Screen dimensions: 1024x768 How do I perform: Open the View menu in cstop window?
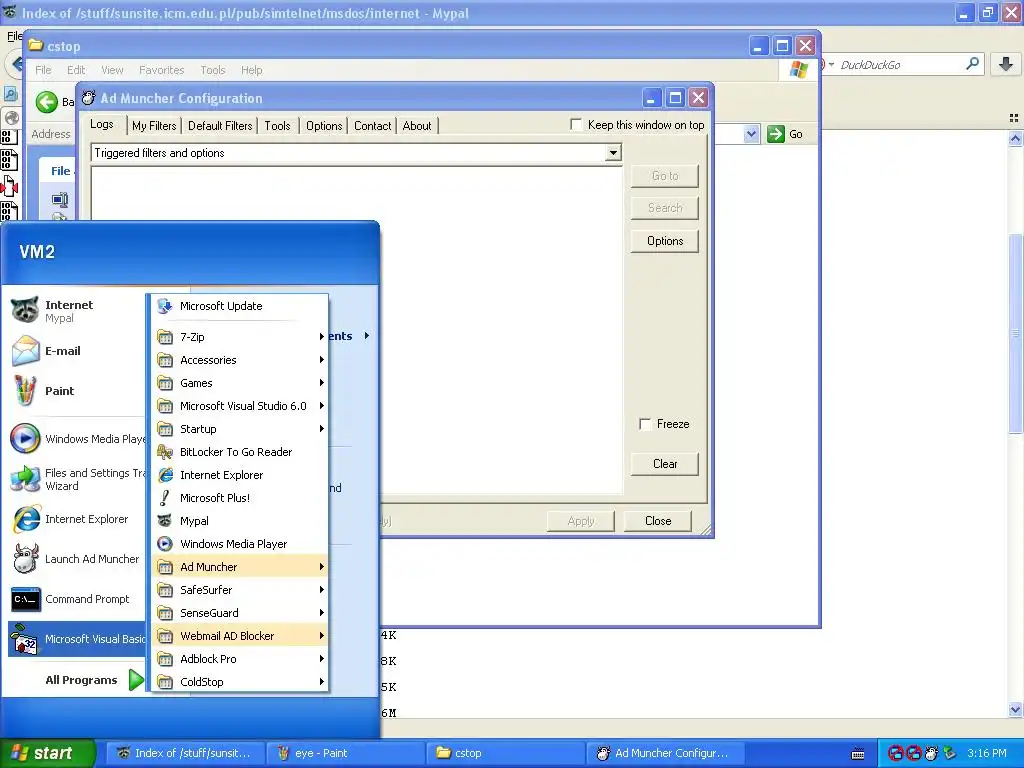[x=112, y=70]
